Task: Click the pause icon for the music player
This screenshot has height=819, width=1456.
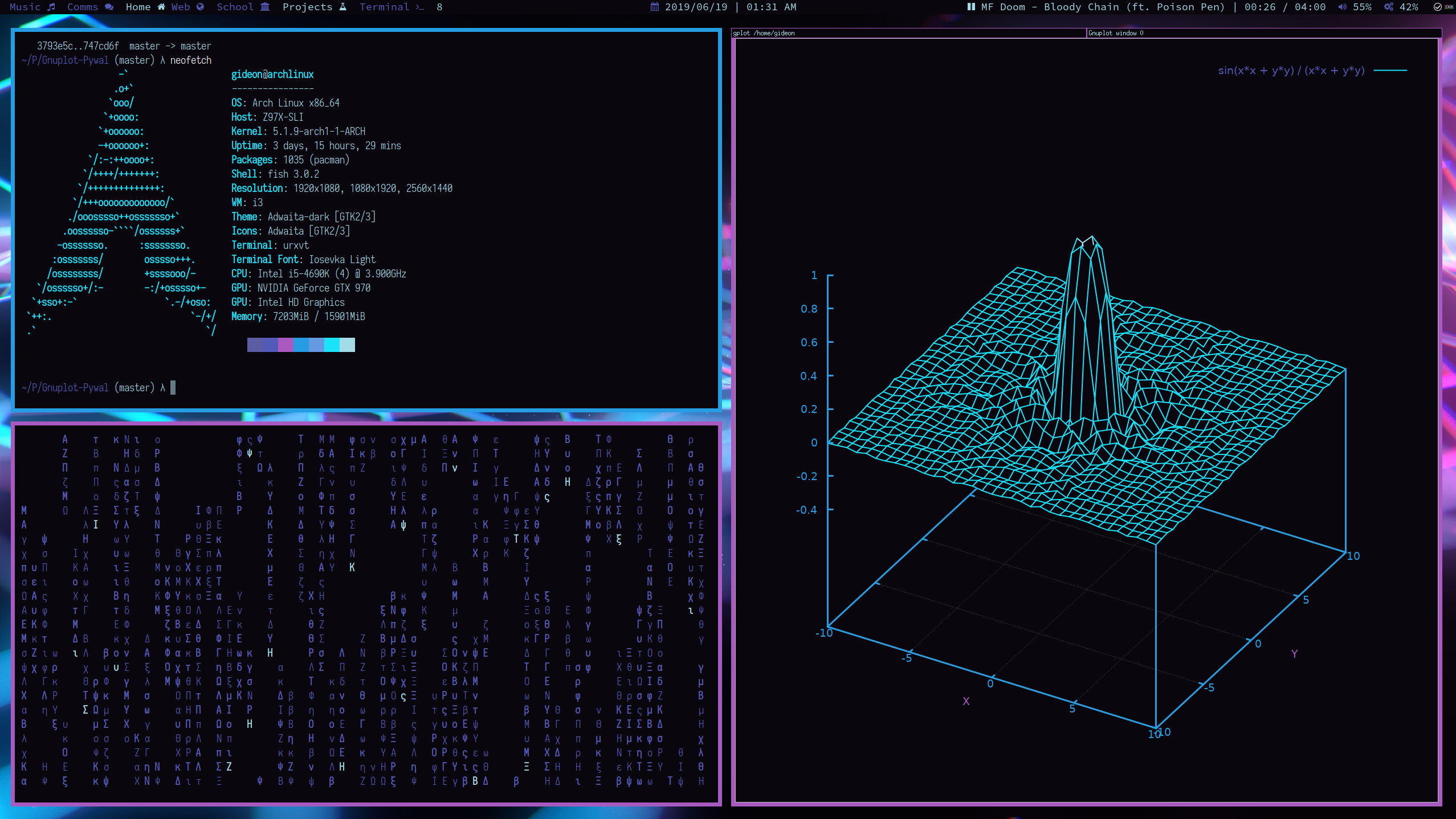Action: [971, 7]
